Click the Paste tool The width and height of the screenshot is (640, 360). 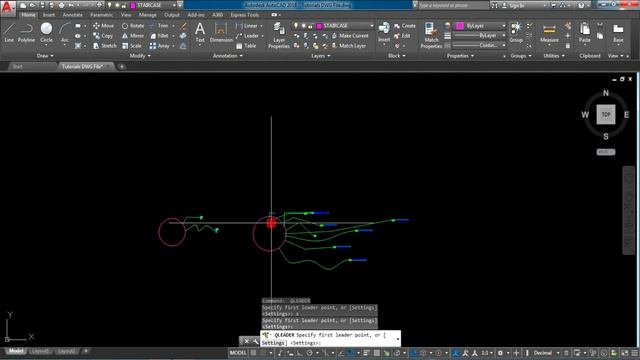point(585,33)
